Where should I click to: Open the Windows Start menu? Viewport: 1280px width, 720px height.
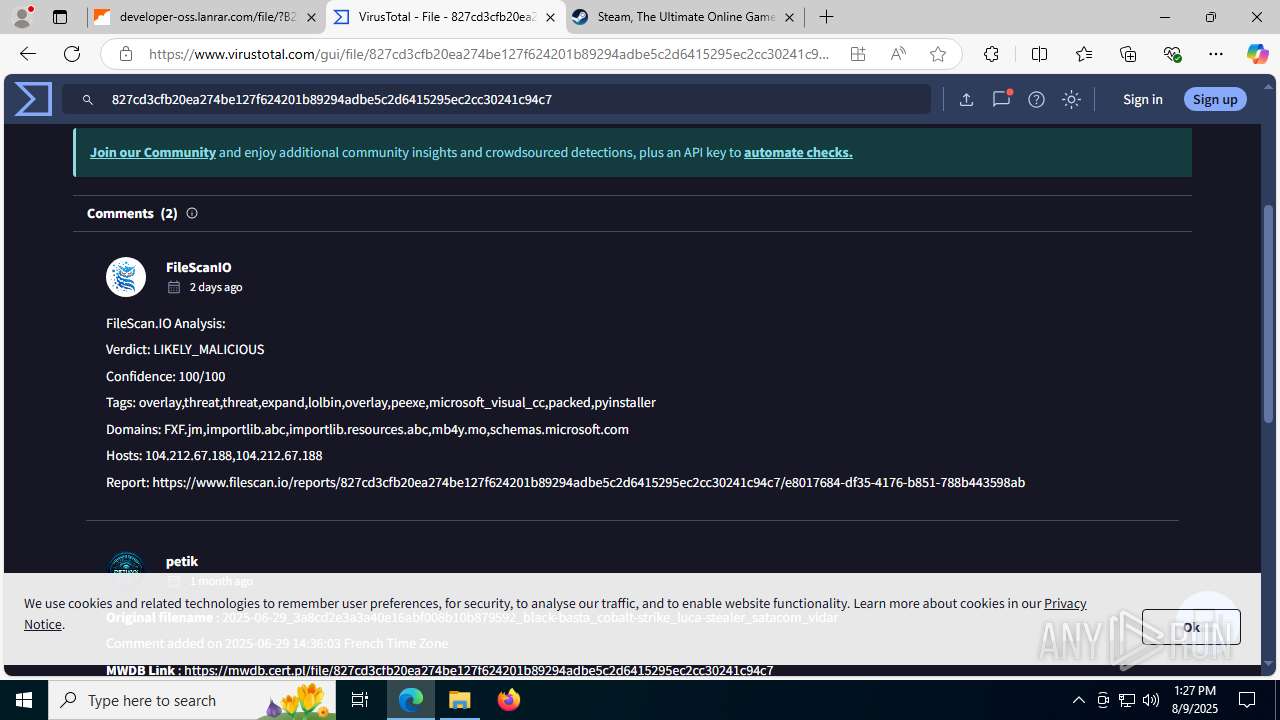pos(24,700)
